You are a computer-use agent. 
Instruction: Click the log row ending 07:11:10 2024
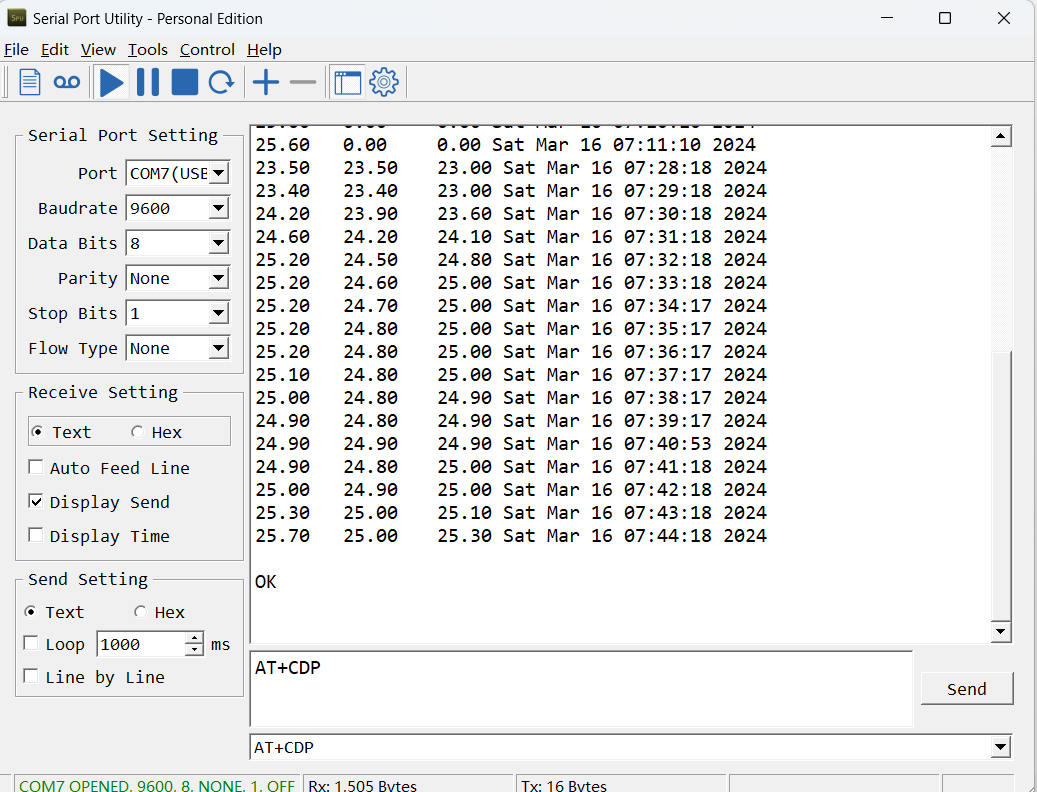(506, 144)
